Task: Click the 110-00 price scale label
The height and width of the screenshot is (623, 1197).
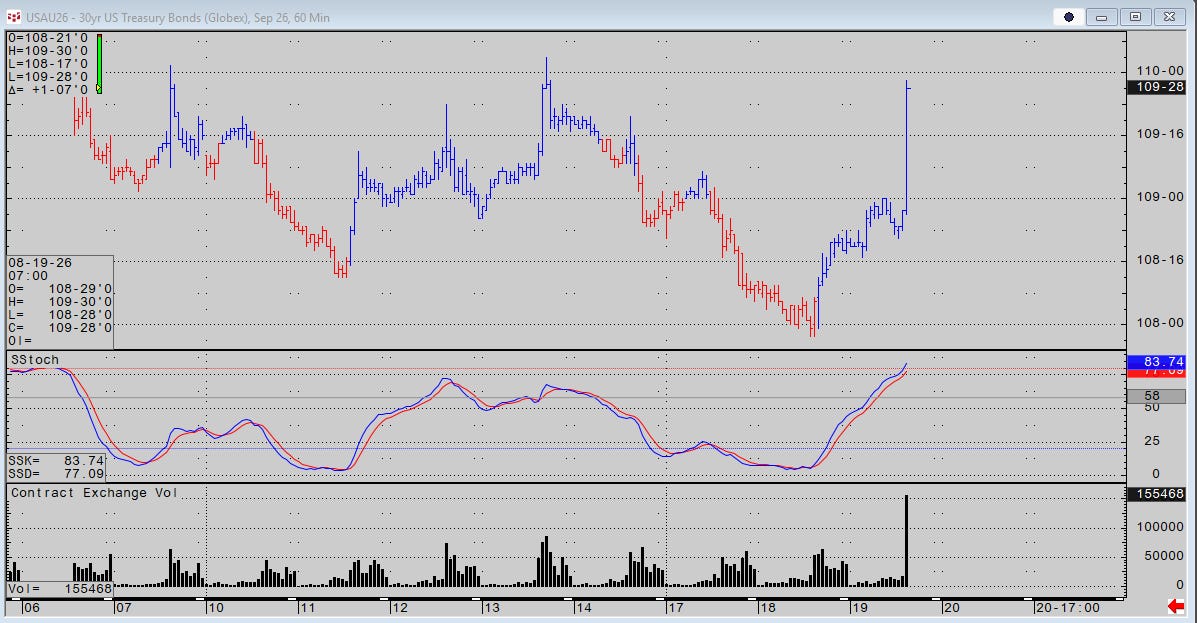Action: [1160, 71]
